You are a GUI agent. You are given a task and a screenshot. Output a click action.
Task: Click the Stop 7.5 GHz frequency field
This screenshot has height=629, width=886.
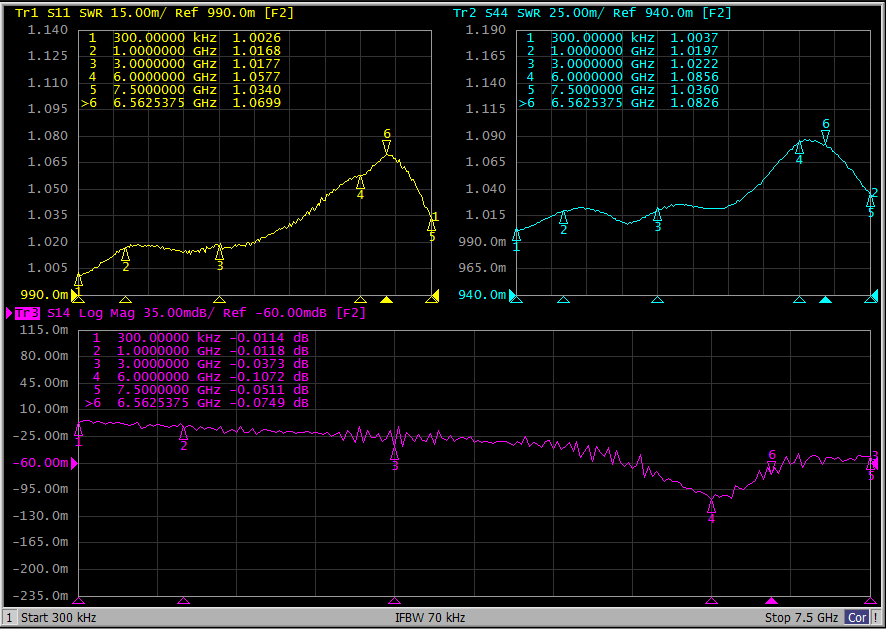coord(801,618)
